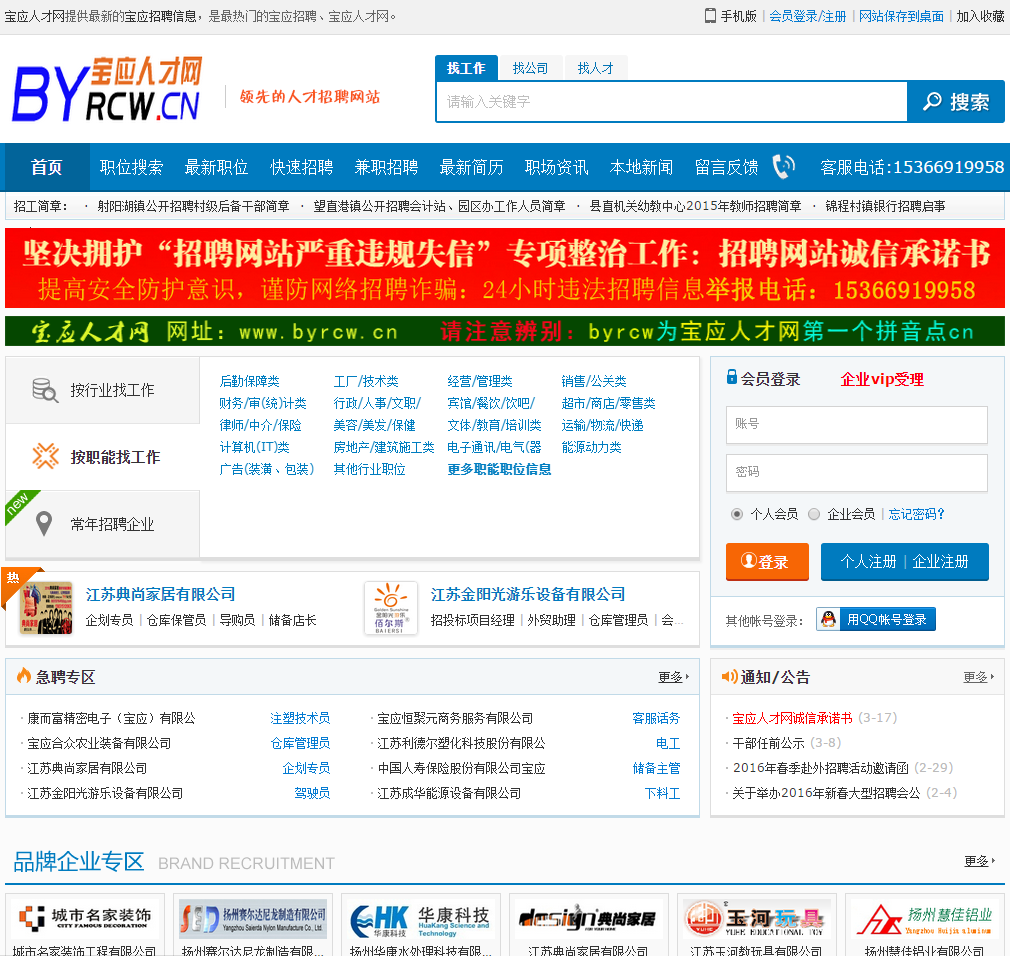This screenshot has height=956, width=1010.
Task: Open the 射阳湖镇公开招聘村级后备干部简章 notice
Action: (x=193, y=206)
